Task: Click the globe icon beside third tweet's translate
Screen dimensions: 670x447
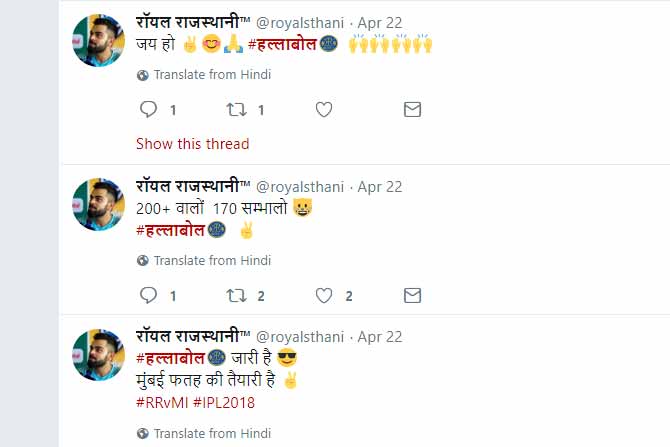Action: 143,433
